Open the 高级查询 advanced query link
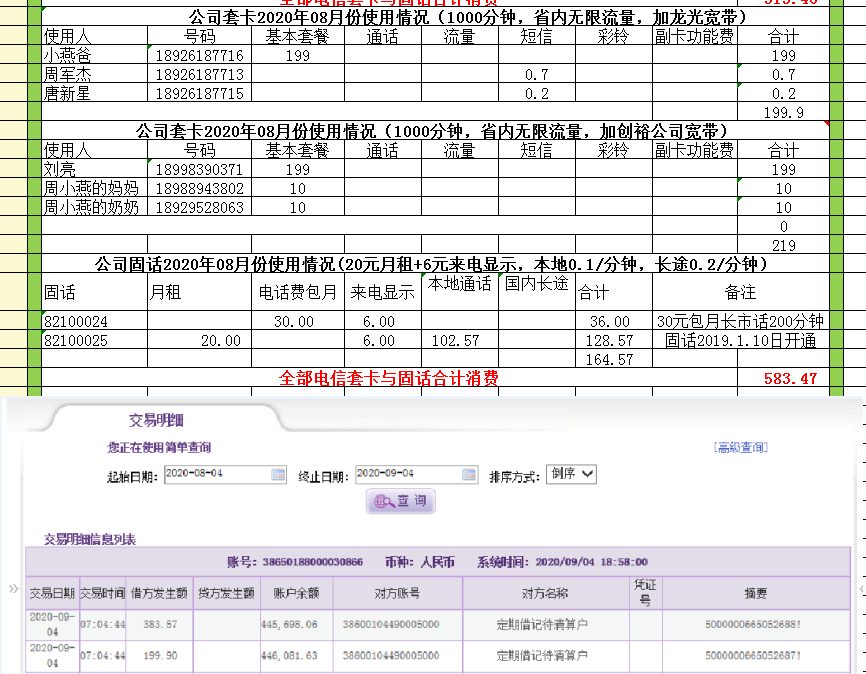Viewport: 866px width, 674px height. [x=740, y=447]
